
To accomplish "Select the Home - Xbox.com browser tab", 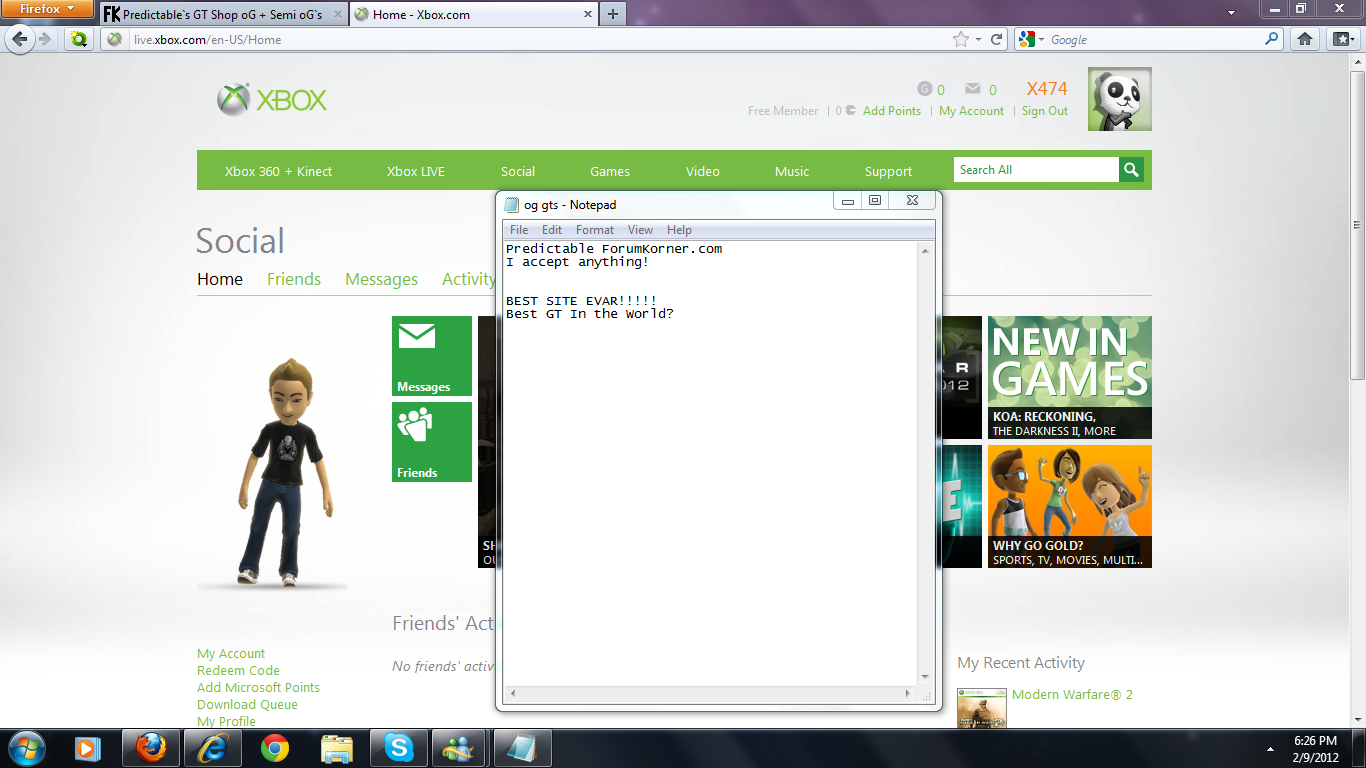I will [472, 14].
